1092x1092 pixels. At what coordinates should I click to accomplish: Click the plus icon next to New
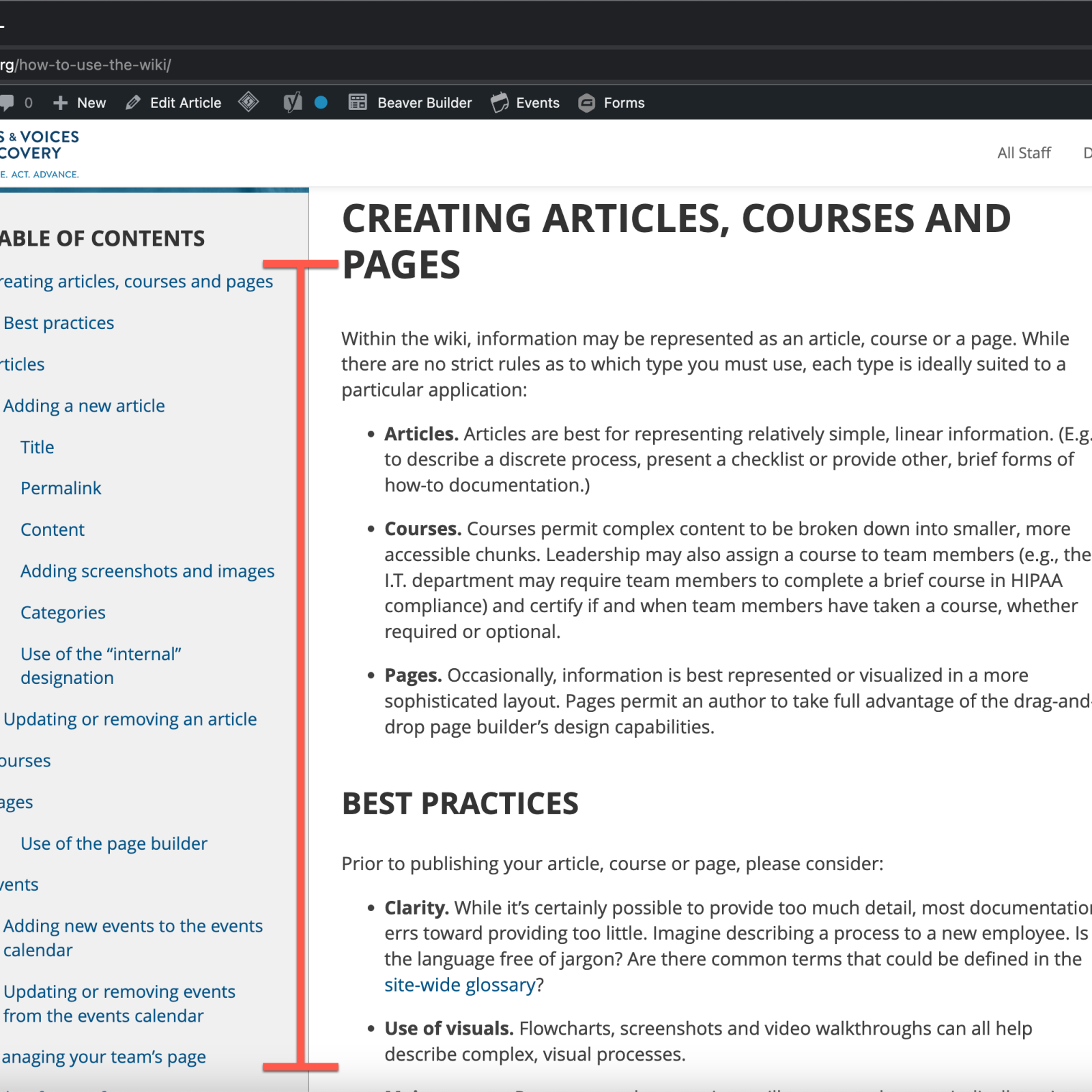60,103
